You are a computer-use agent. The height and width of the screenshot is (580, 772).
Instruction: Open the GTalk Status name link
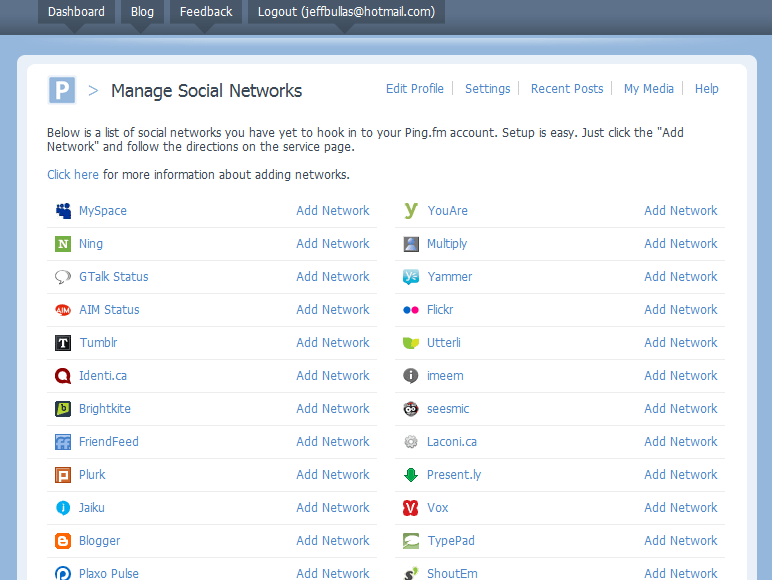(114, 277)
